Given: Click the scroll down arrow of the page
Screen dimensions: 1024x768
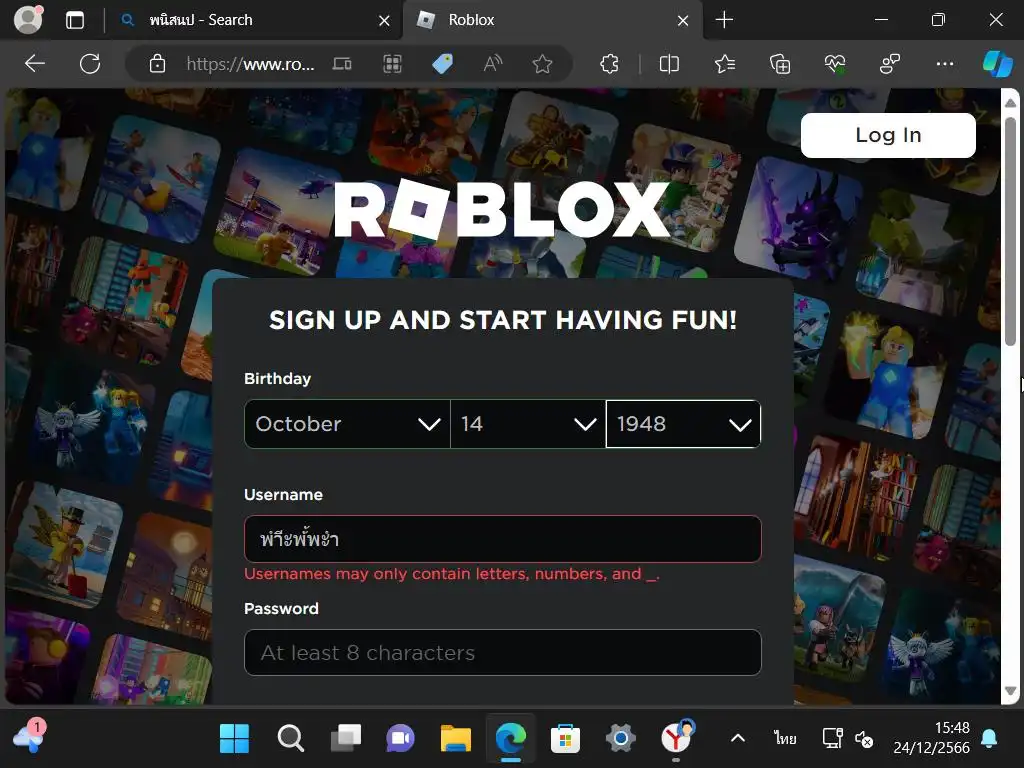Looking at the screenshot, I should pos(1010,691).
